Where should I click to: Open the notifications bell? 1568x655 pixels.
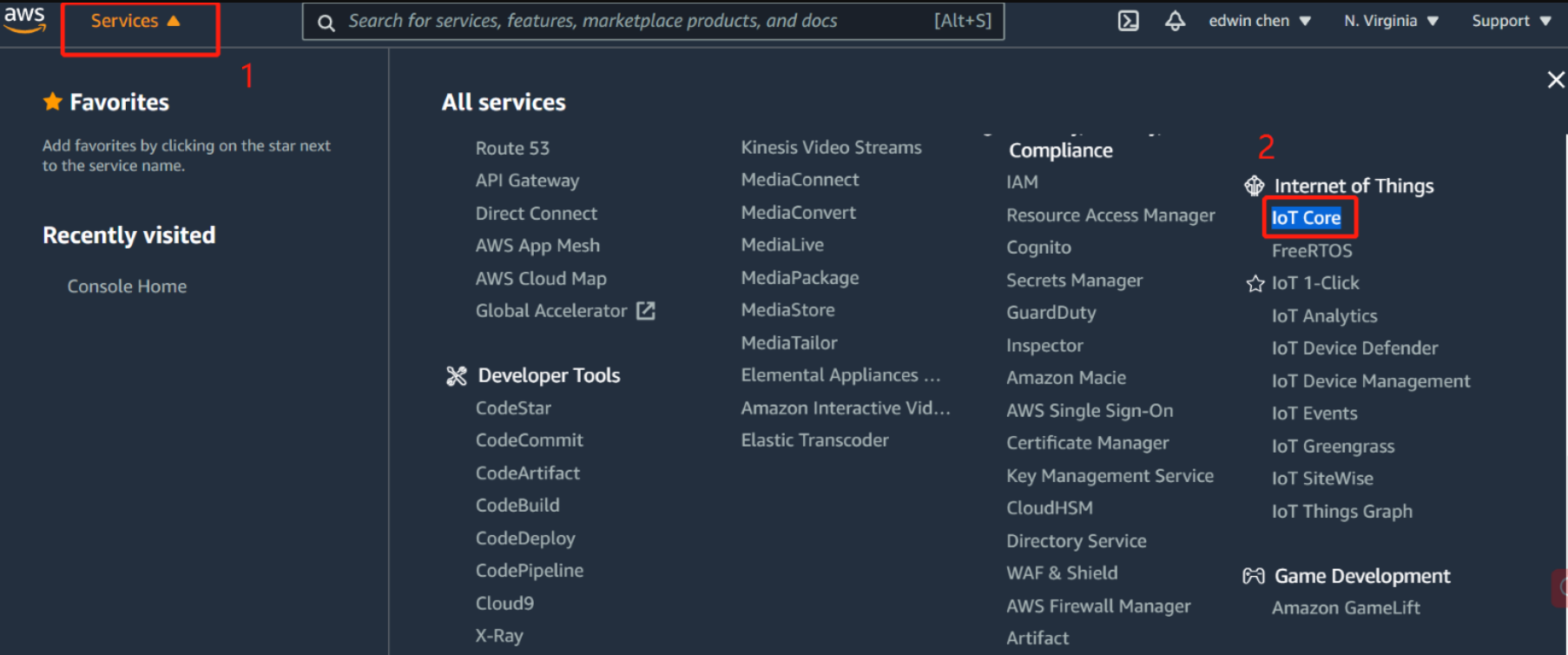pyautogui.click(x=1175, y=21)
